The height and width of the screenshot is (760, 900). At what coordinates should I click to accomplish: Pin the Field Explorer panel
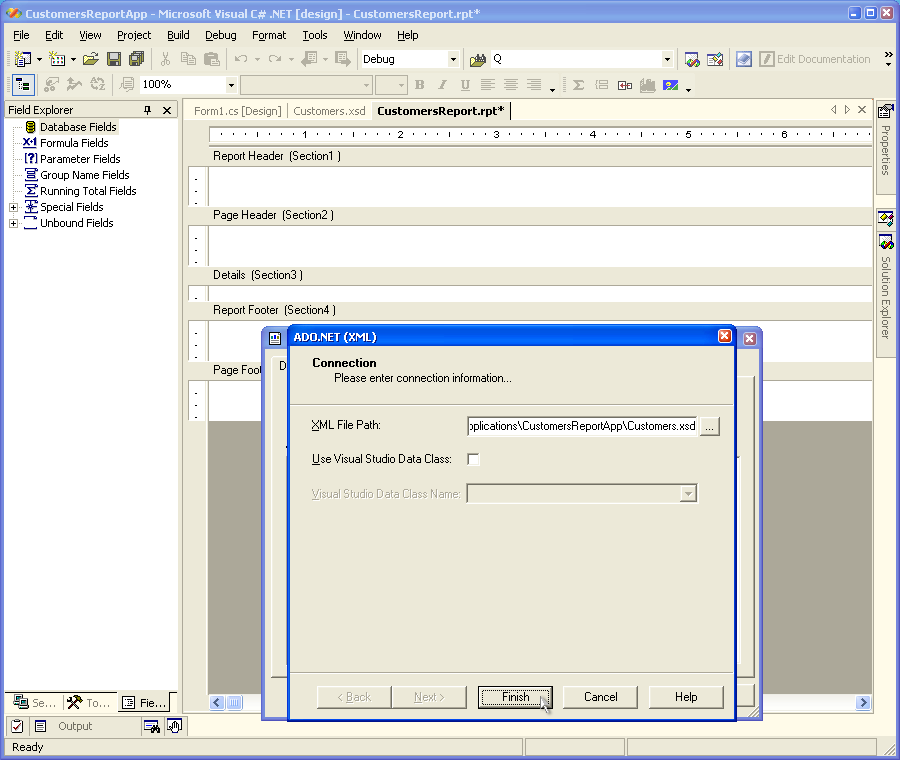point(148,110)
